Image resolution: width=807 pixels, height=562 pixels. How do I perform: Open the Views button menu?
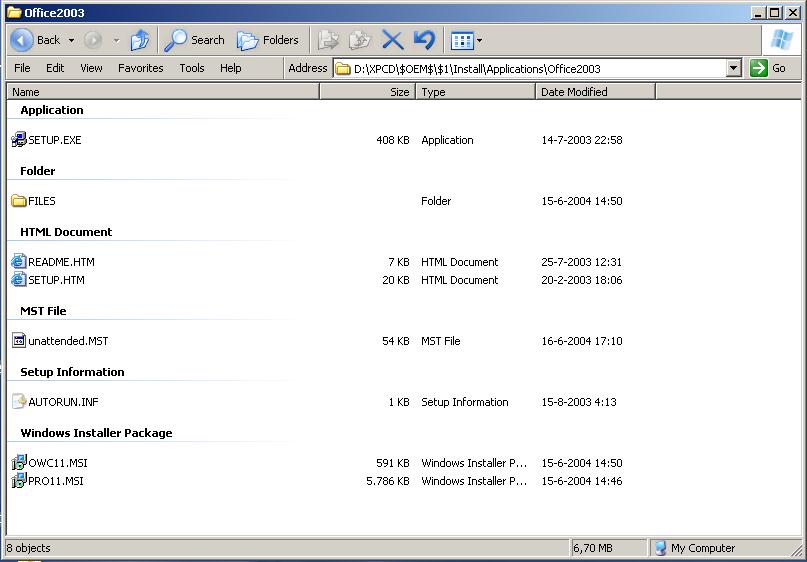[x=466, y=40]
